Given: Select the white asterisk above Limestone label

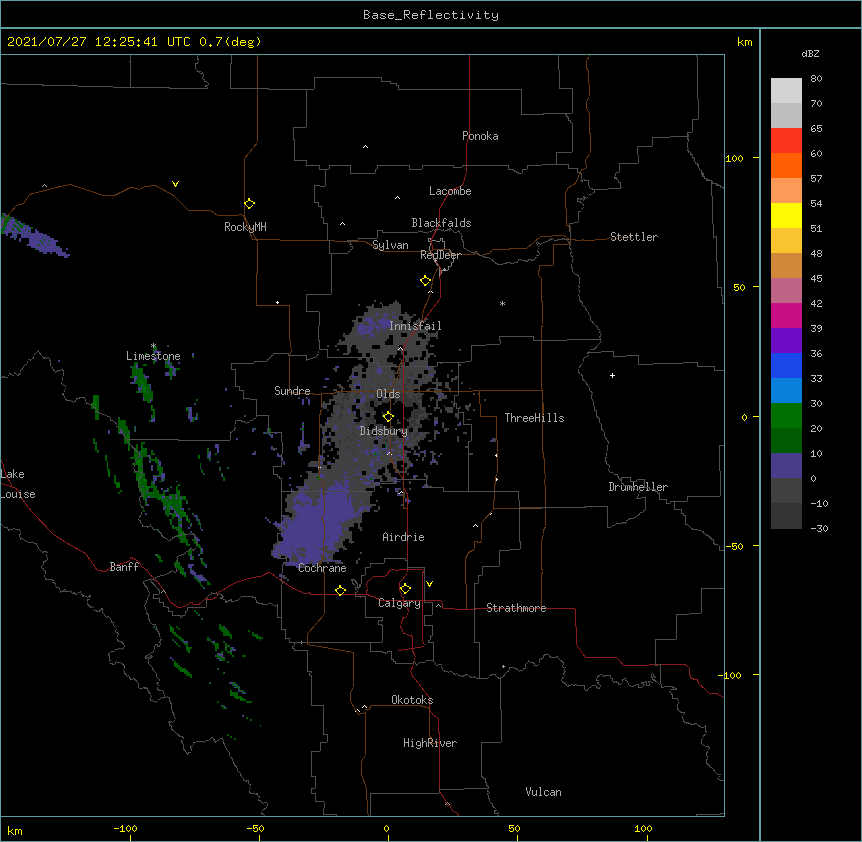Looking at the screenshot, I should [x=153, y=346].
